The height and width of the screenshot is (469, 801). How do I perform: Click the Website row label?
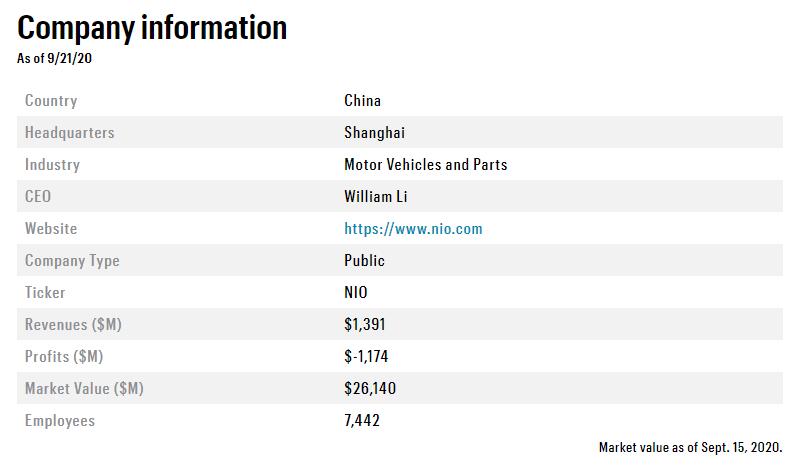(51, 229)
